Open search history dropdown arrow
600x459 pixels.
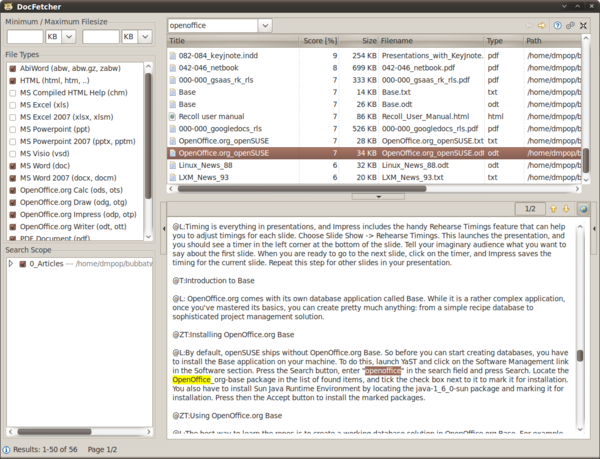point(265,26)
